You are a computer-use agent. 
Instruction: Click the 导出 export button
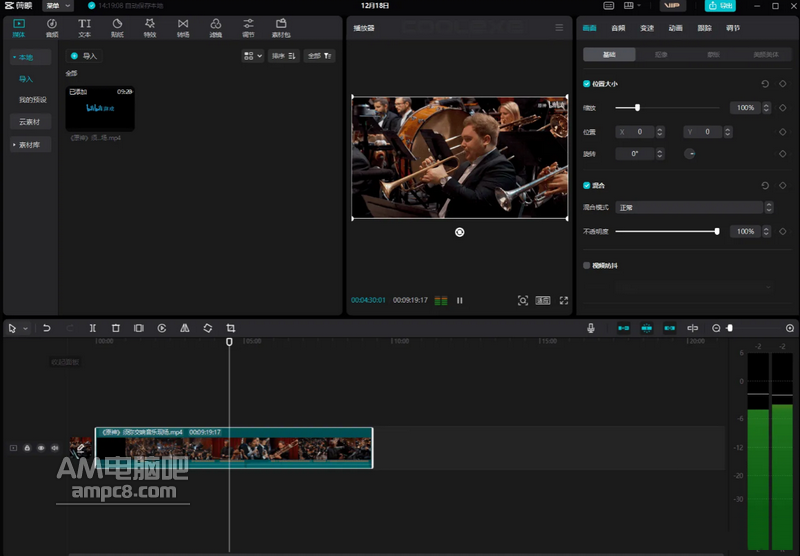tap(720, 6)
